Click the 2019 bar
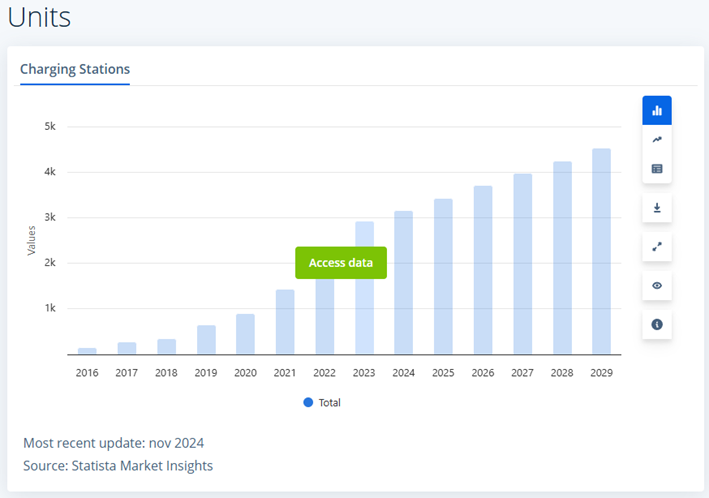 point(206,340)
